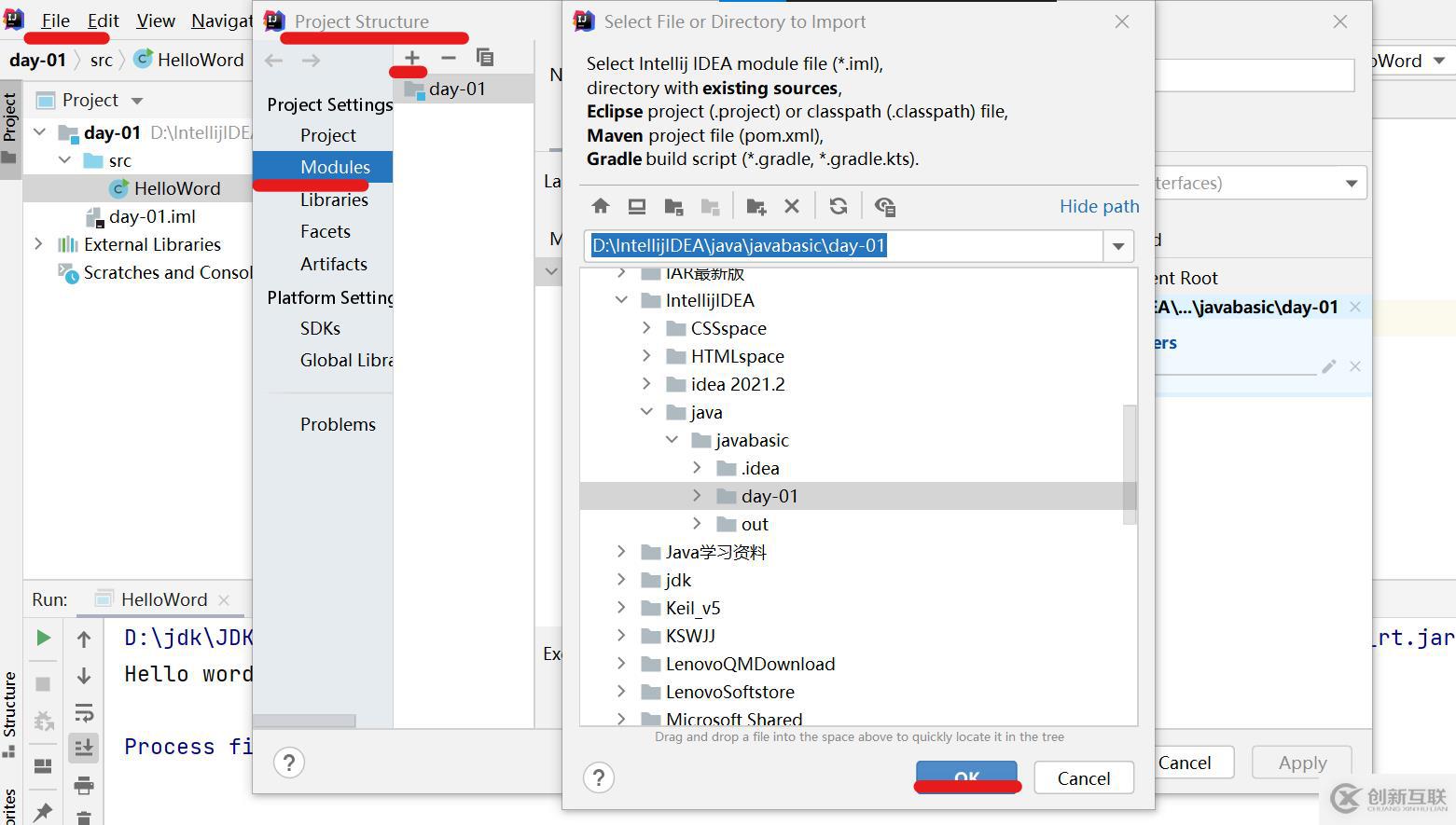Cancel the Project Structure dialog
This screenshot has width=1456, height=825.
1185,763
